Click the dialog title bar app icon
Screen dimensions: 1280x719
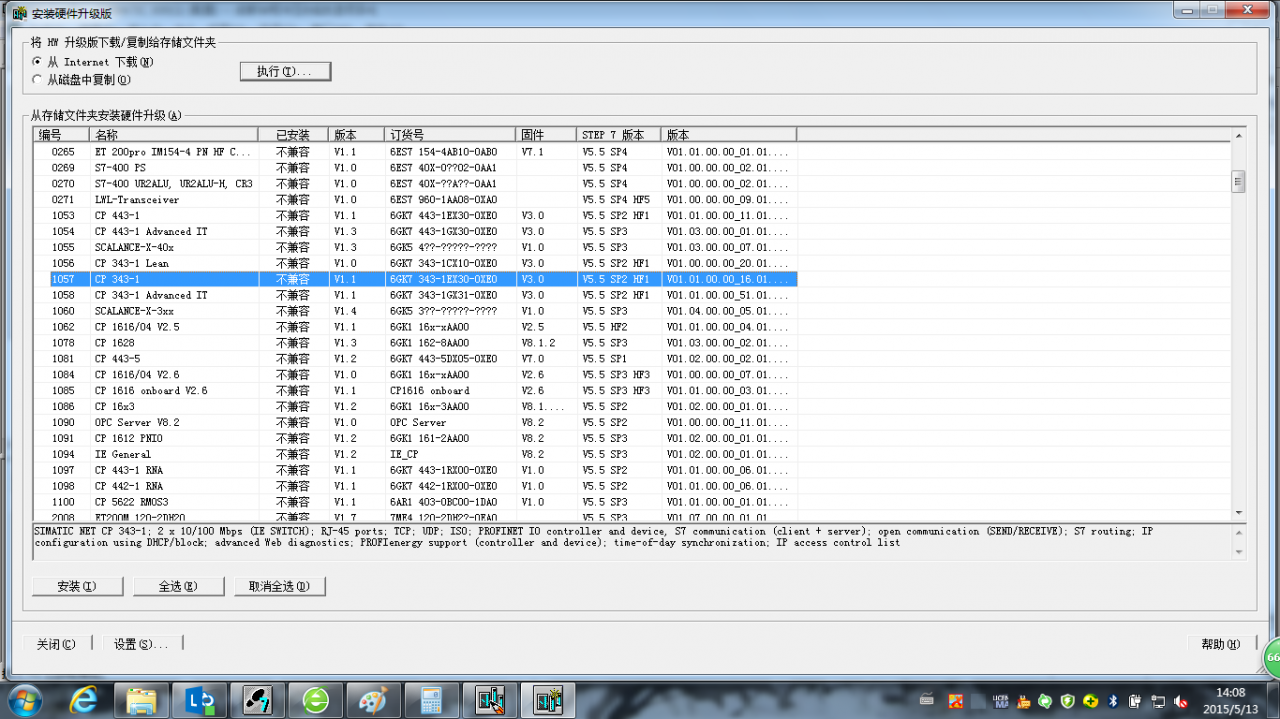19,12
